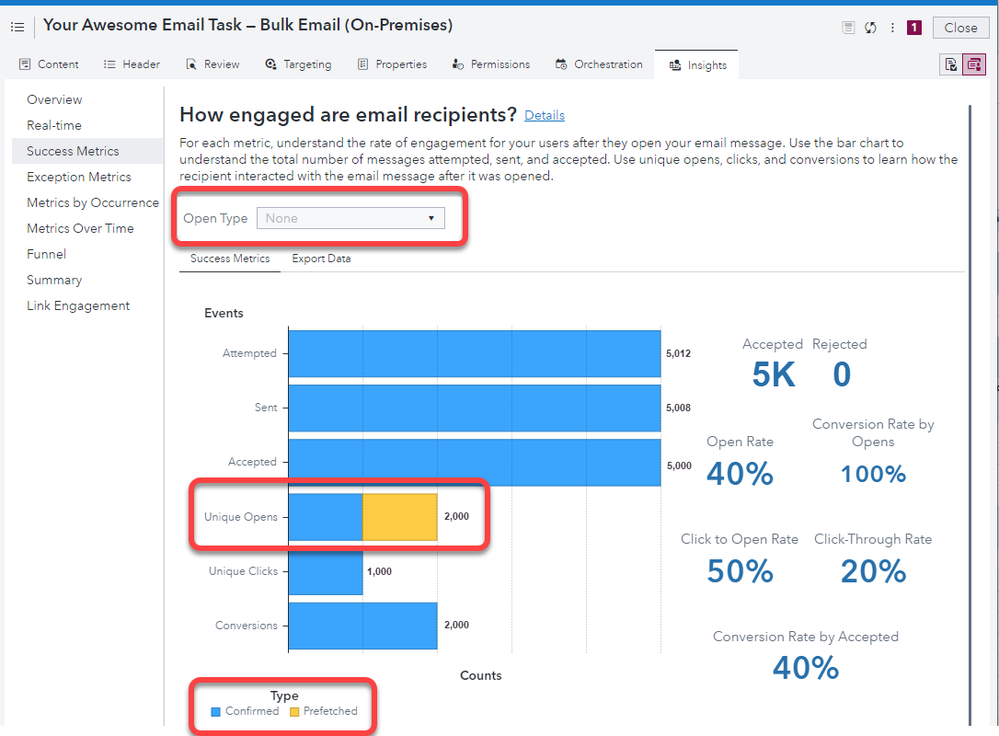The width and height of the screenshot is (999, 736).
Task: Open the Review tab
Action: (x=213, y=64)
